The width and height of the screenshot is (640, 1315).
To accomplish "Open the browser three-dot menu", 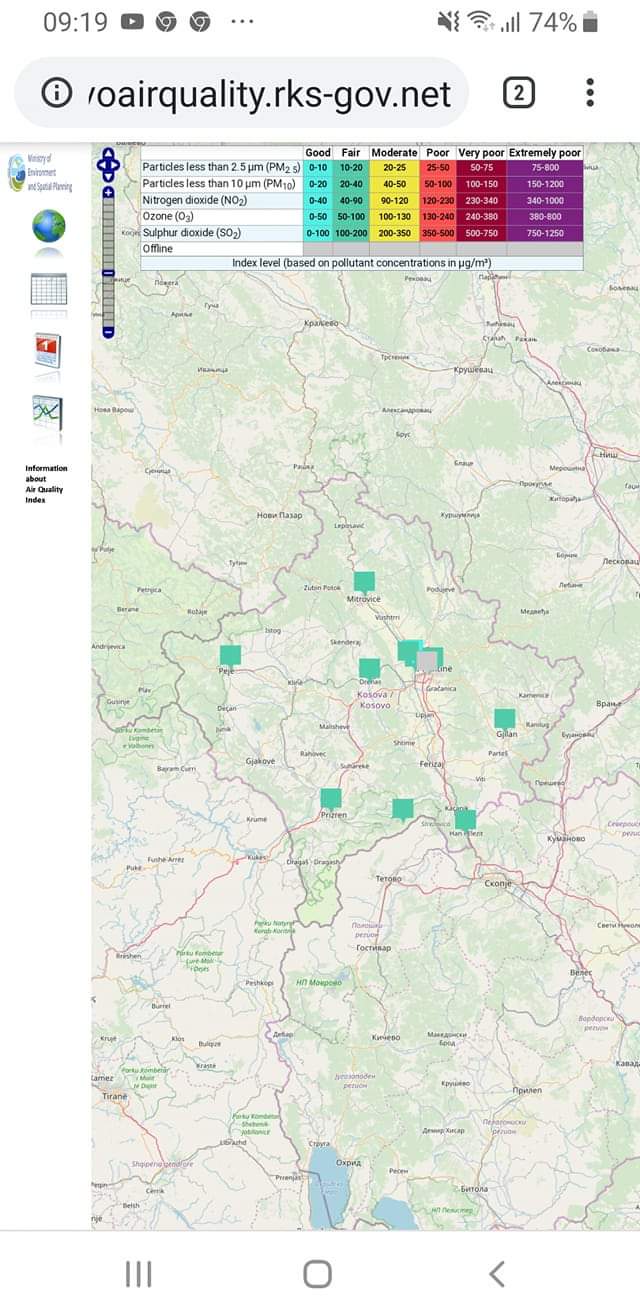I will click(x=590, y=93).
